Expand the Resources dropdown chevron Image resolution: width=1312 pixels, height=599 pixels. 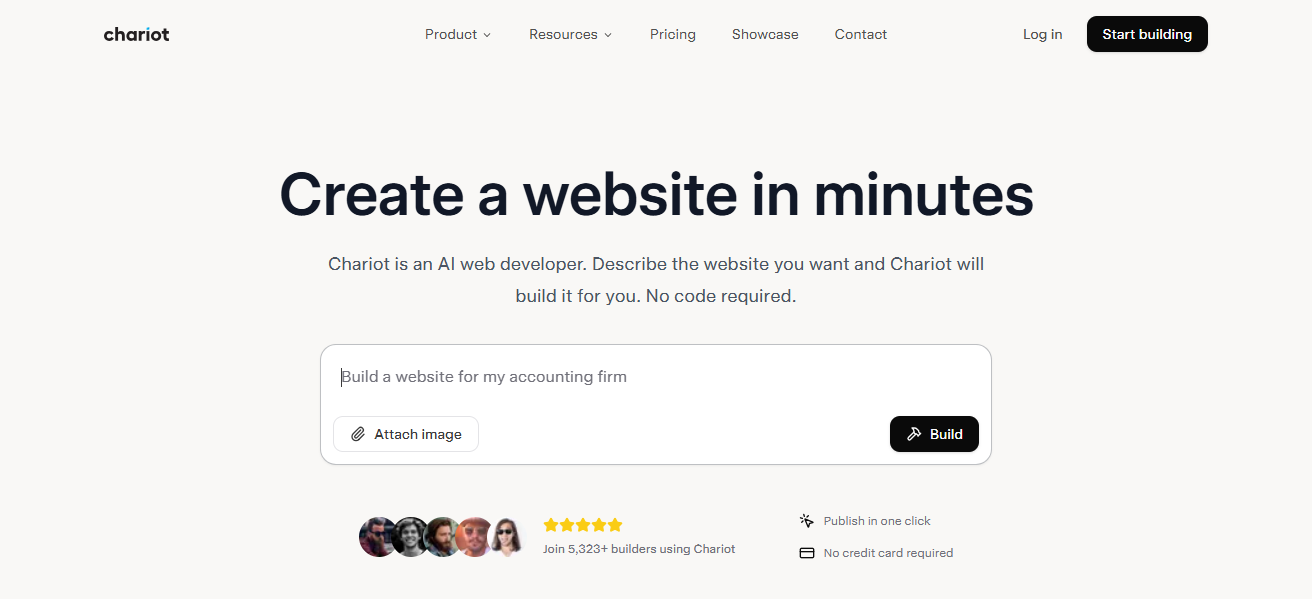(607, 35)
